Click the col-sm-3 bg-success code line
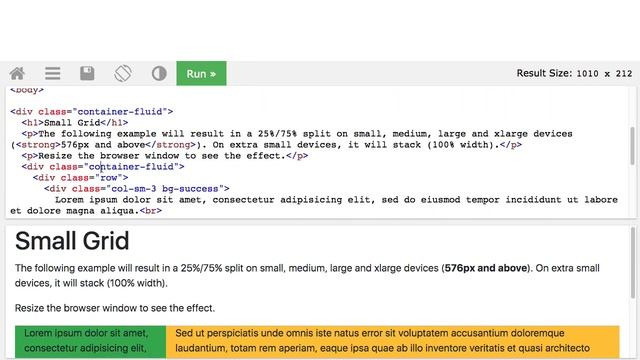This screenshot has height=360, width=640. tap(137, 189)
